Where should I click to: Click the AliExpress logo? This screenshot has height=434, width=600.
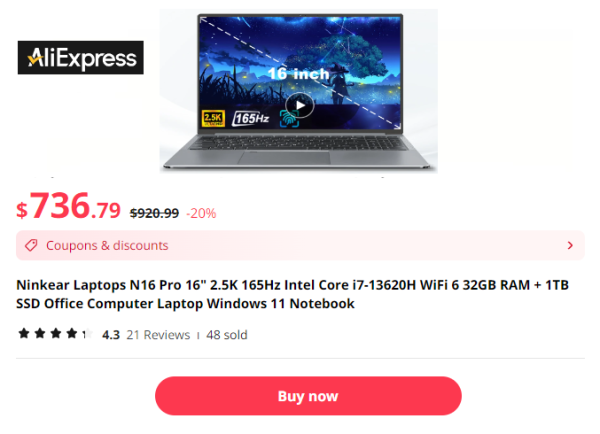[x=81, y=57]
